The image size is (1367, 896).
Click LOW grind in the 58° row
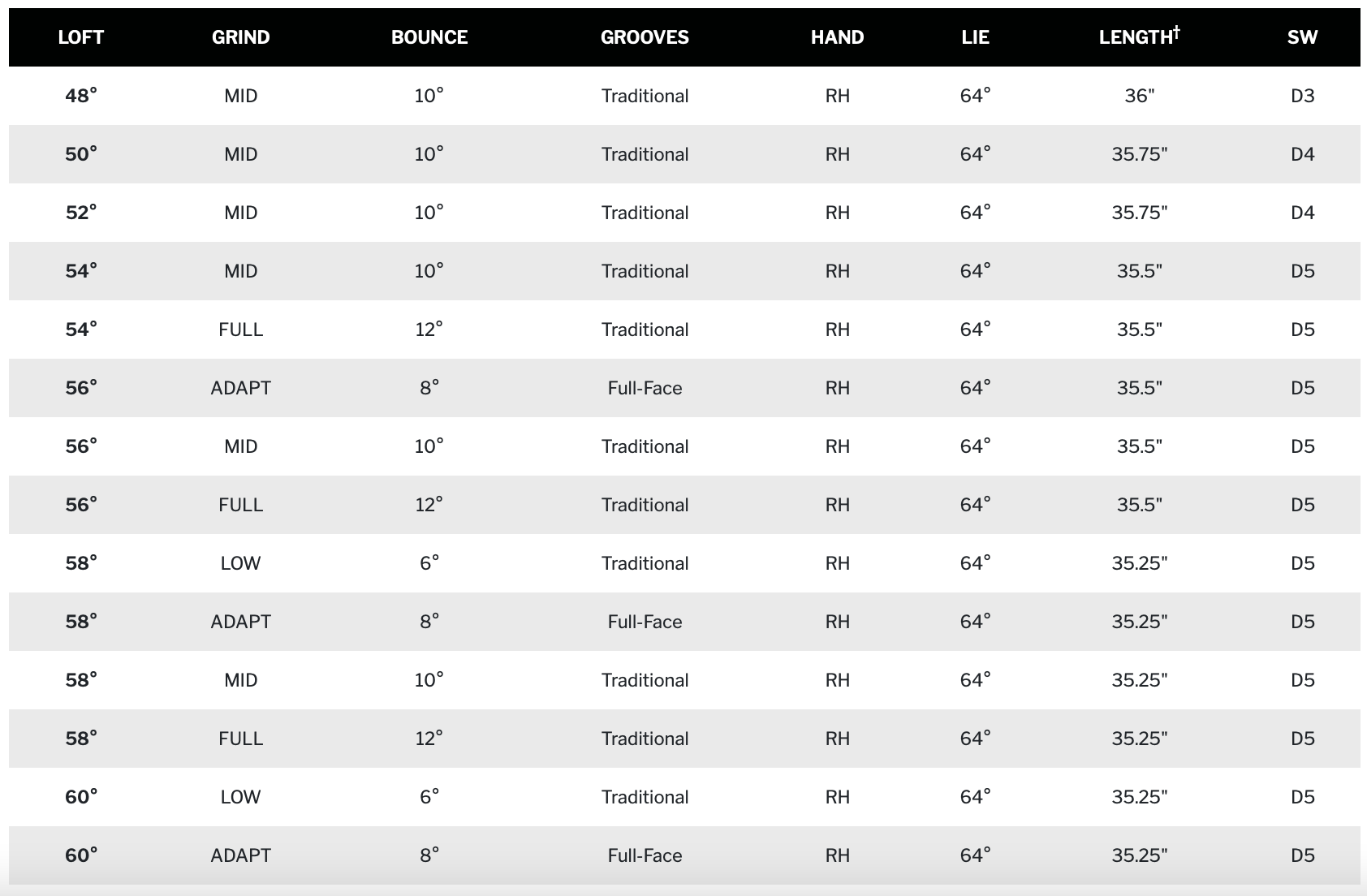pyautogui.click(x=240, y=563)
